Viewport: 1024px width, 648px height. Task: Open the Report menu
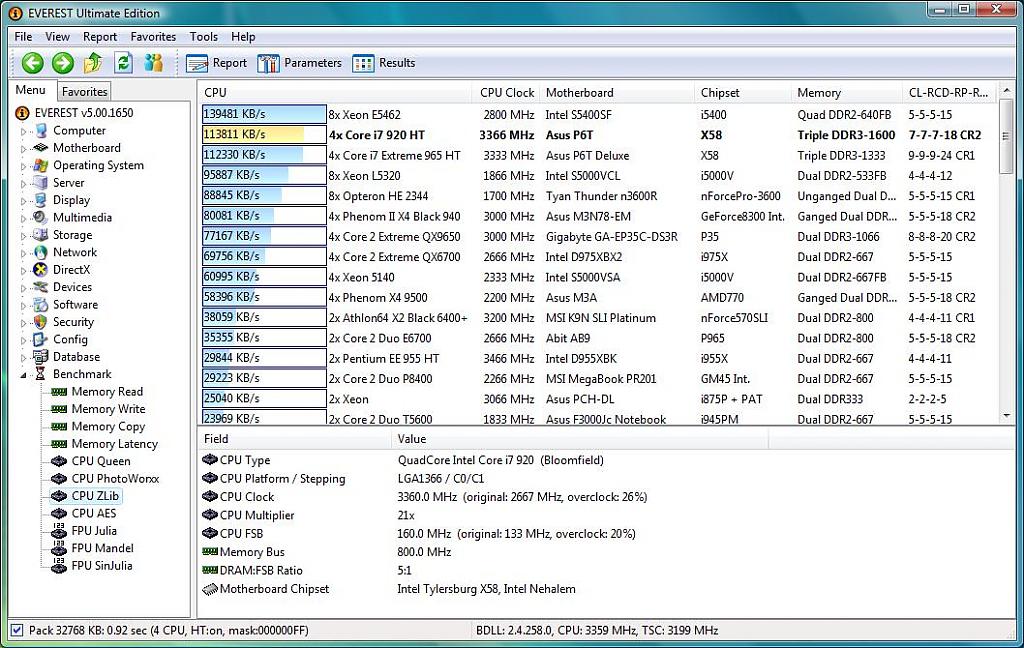[100, 37]
